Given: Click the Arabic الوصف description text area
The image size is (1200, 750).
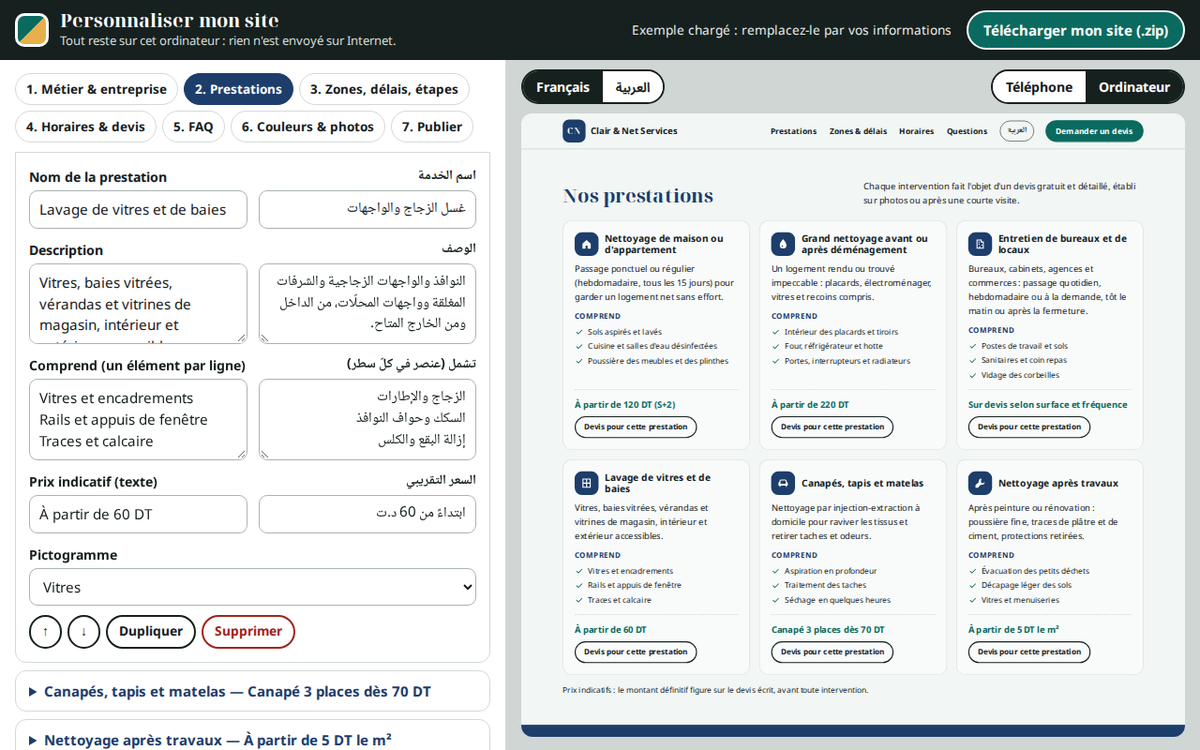Looking at the screenshot, I should [367, 304].
